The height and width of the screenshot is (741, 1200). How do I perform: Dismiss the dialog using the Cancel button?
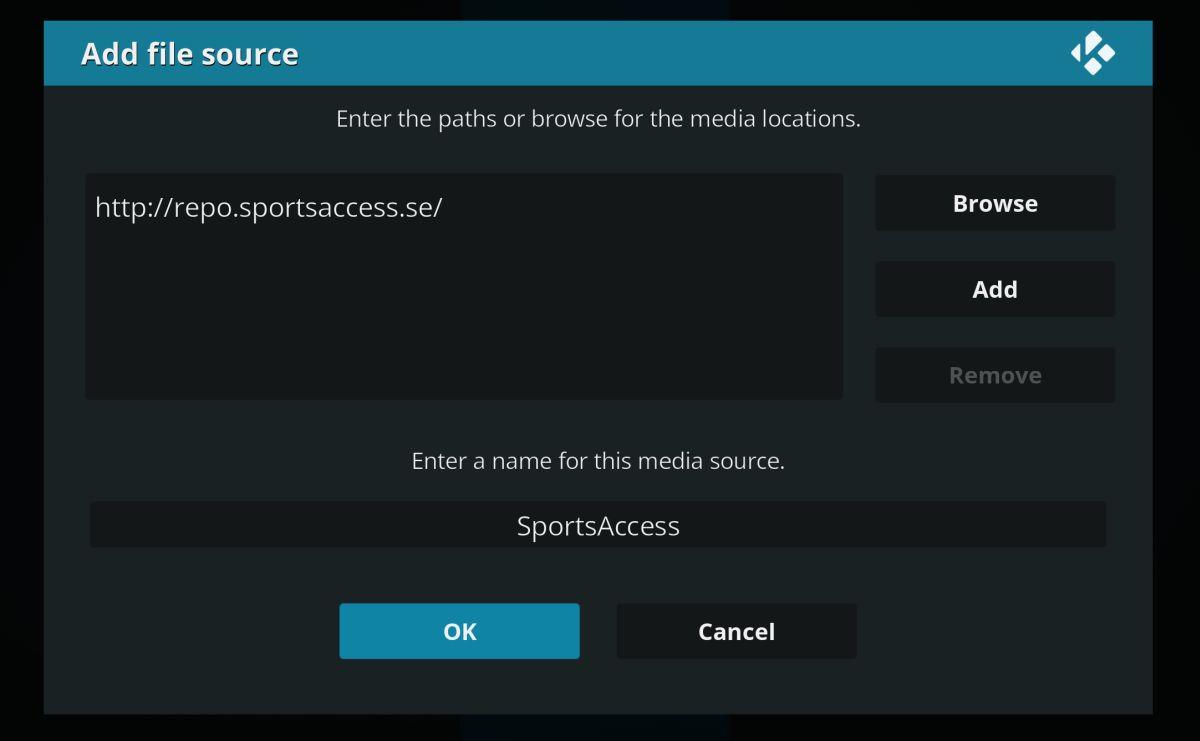pyautogui.click(x=737, y=631)
